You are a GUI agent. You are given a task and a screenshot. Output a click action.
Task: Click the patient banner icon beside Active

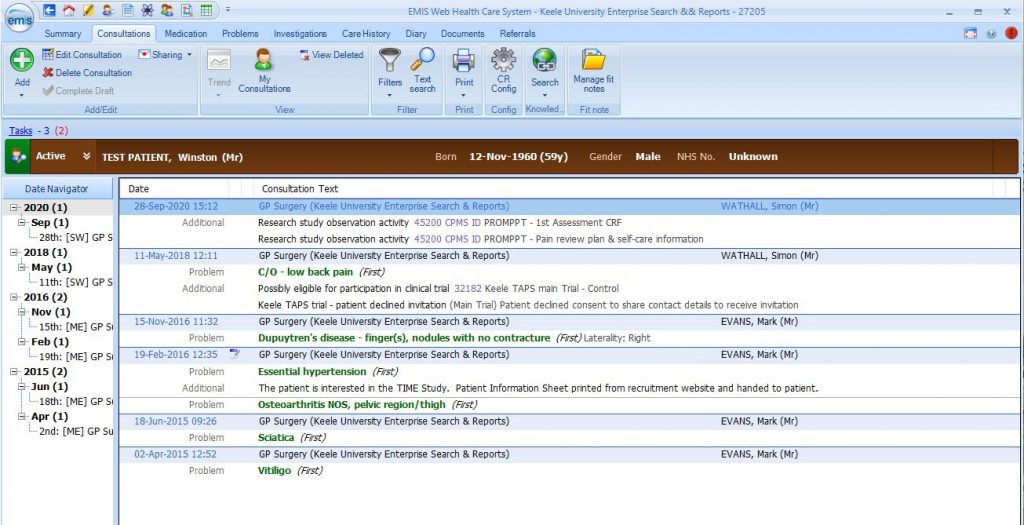click(x=18, y=156)
